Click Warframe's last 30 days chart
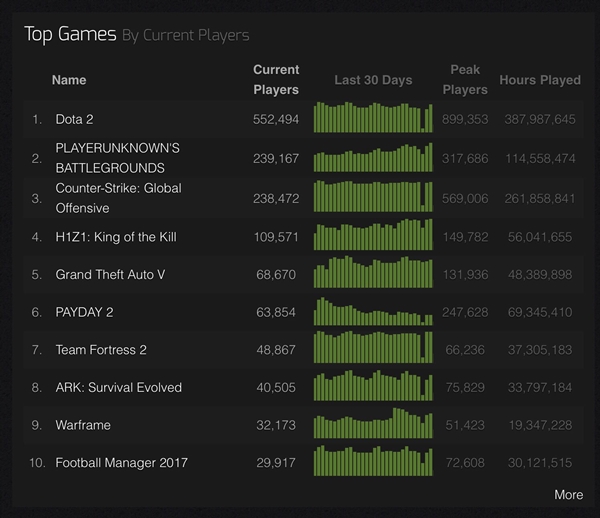Image resolution: width=600 pixels, height=518 pixels. pos(373,424)
